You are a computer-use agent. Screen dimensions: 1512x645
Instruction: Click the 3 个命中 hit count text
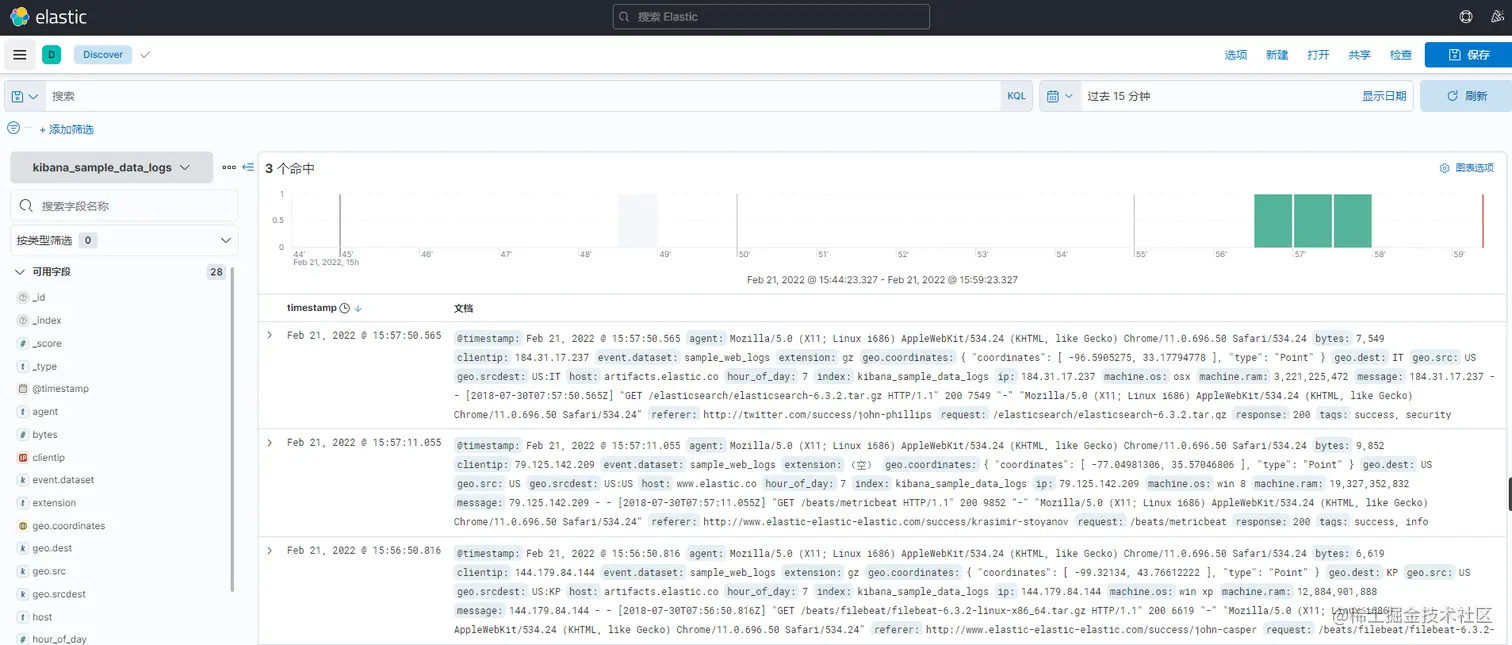click(290, 169)
